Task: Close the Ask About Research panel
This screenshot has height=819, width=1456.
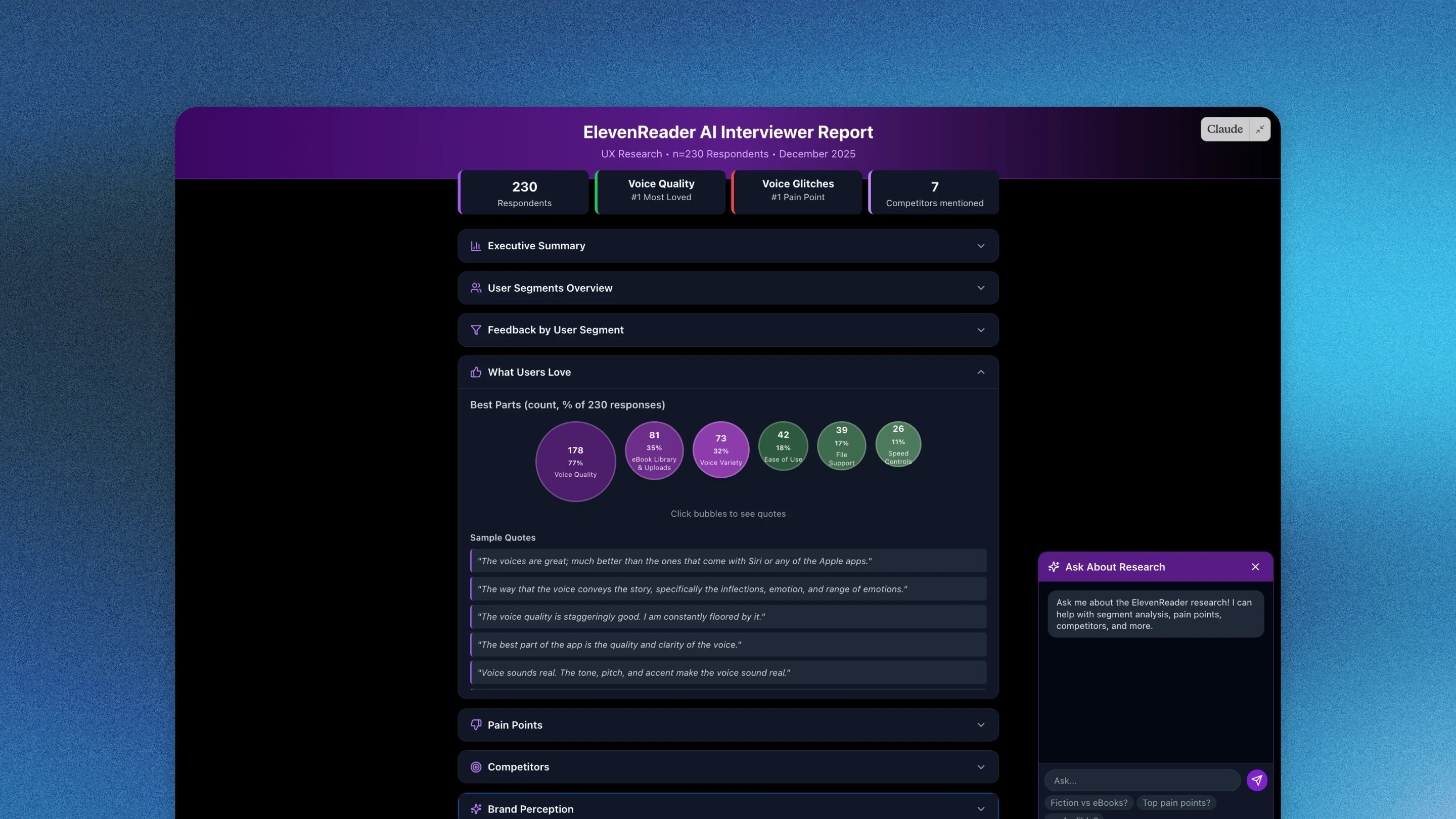Action: point(1255,567)
